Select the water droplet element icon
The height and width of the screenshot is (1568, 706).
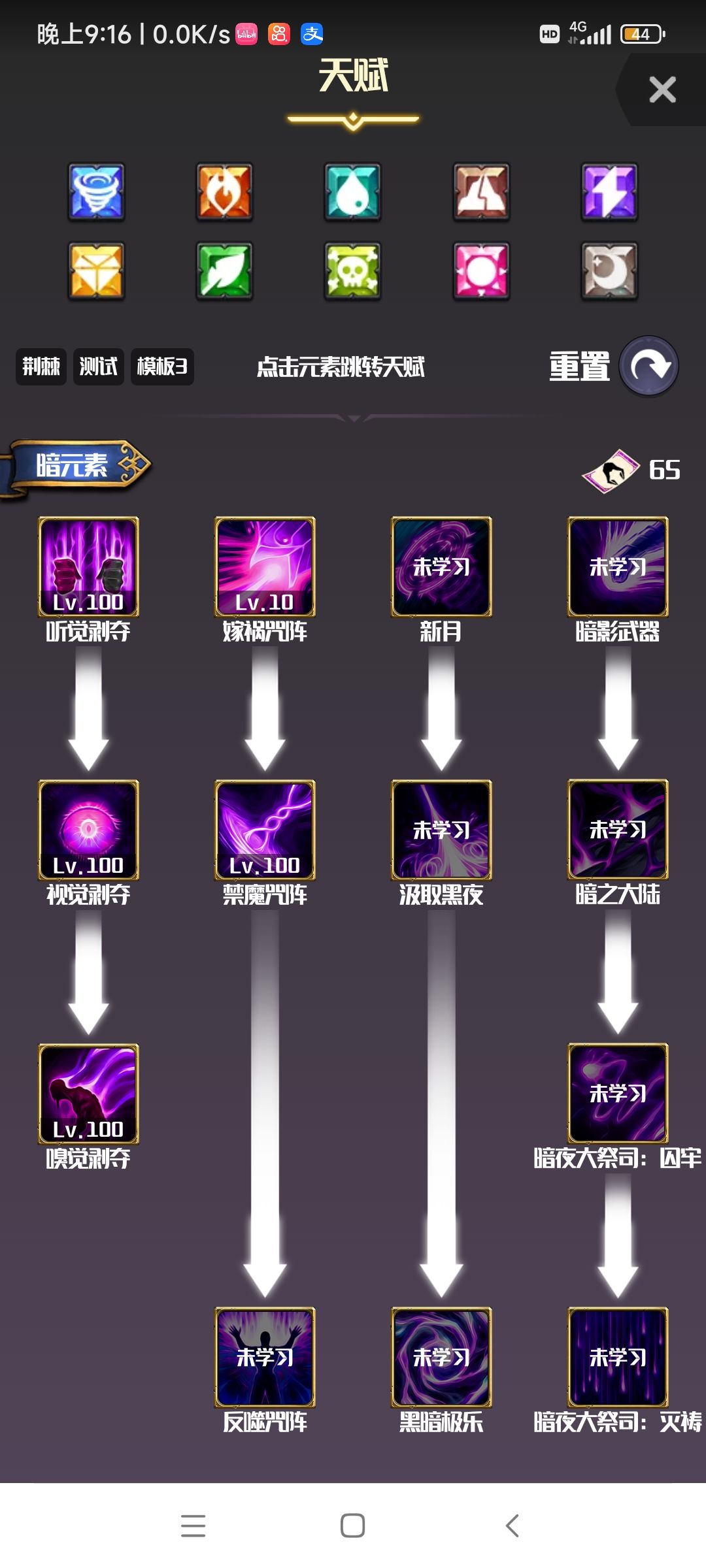(353, 191)
